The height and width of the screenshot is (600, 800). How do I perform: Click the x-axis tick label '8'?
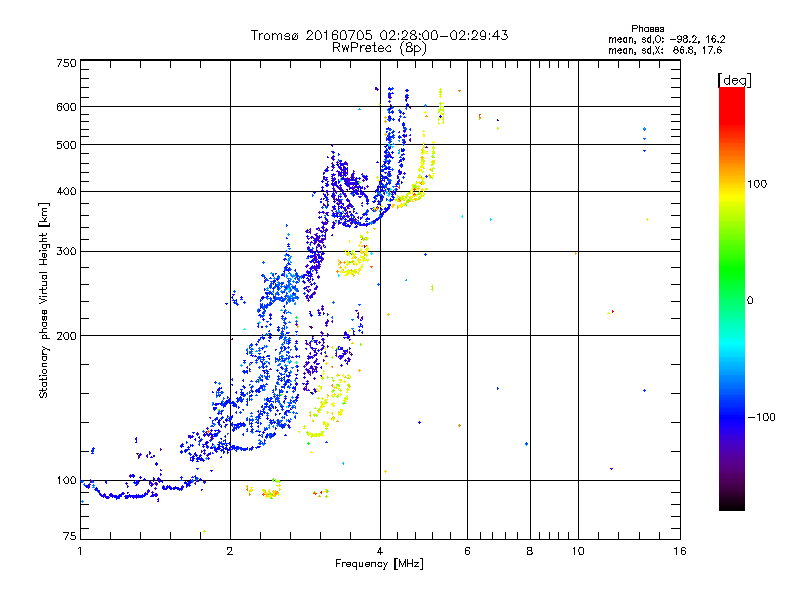coord(530,551)
